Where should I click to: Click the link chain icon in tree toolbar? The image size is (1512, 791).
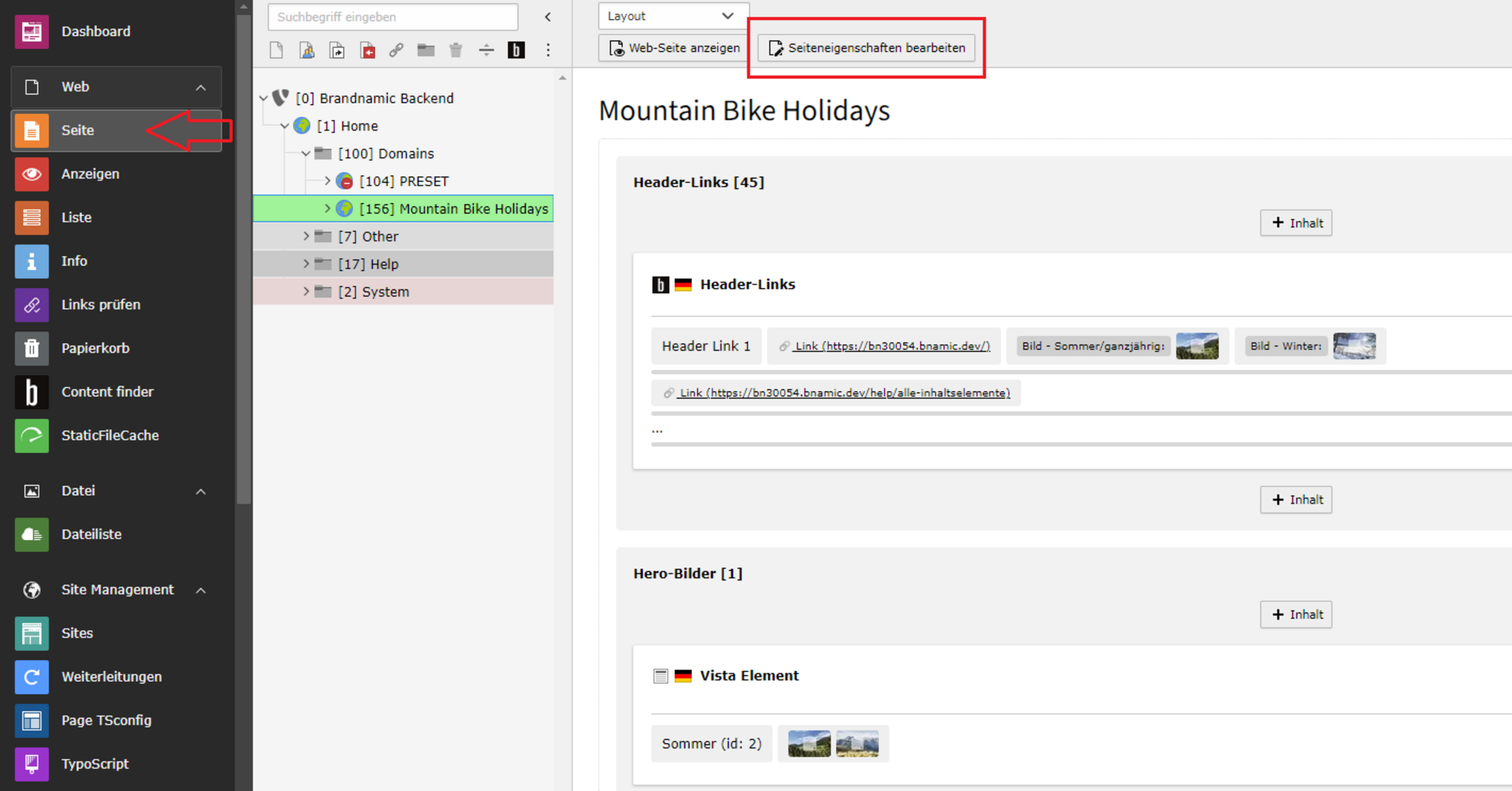(396, 50)
